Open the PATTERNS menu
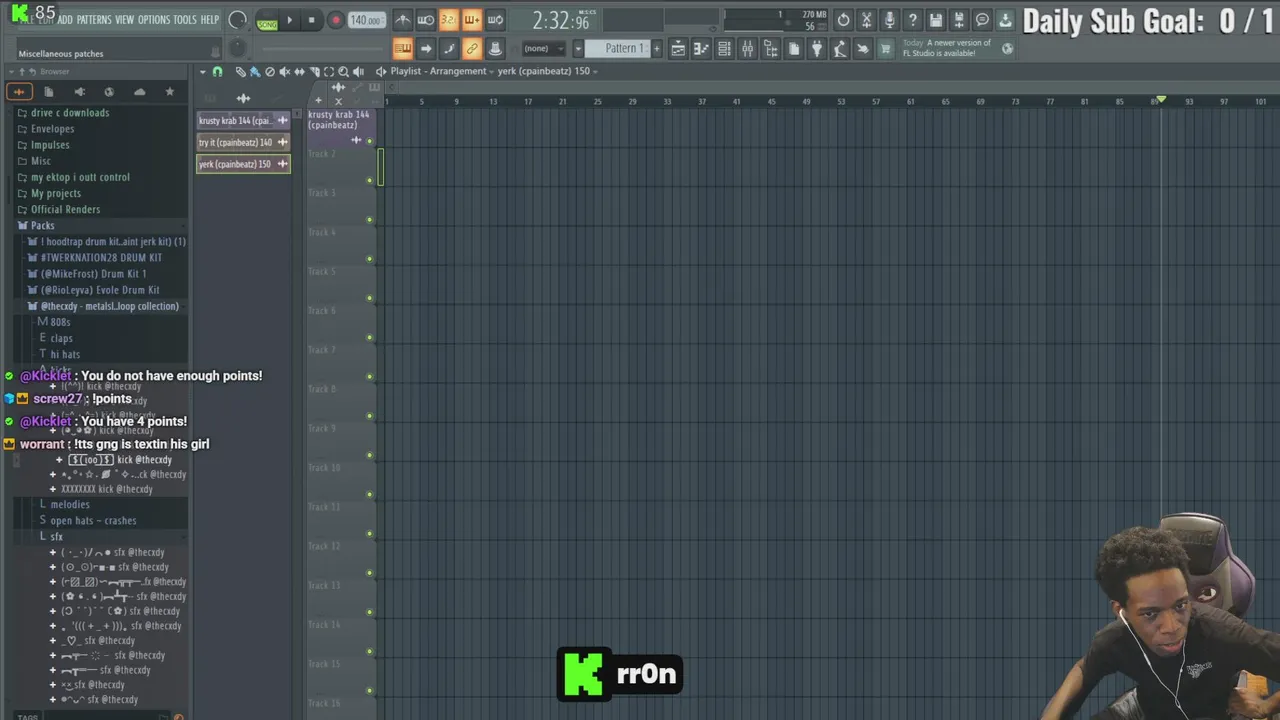Screen dimensions: 1280x720 (94, 20)
